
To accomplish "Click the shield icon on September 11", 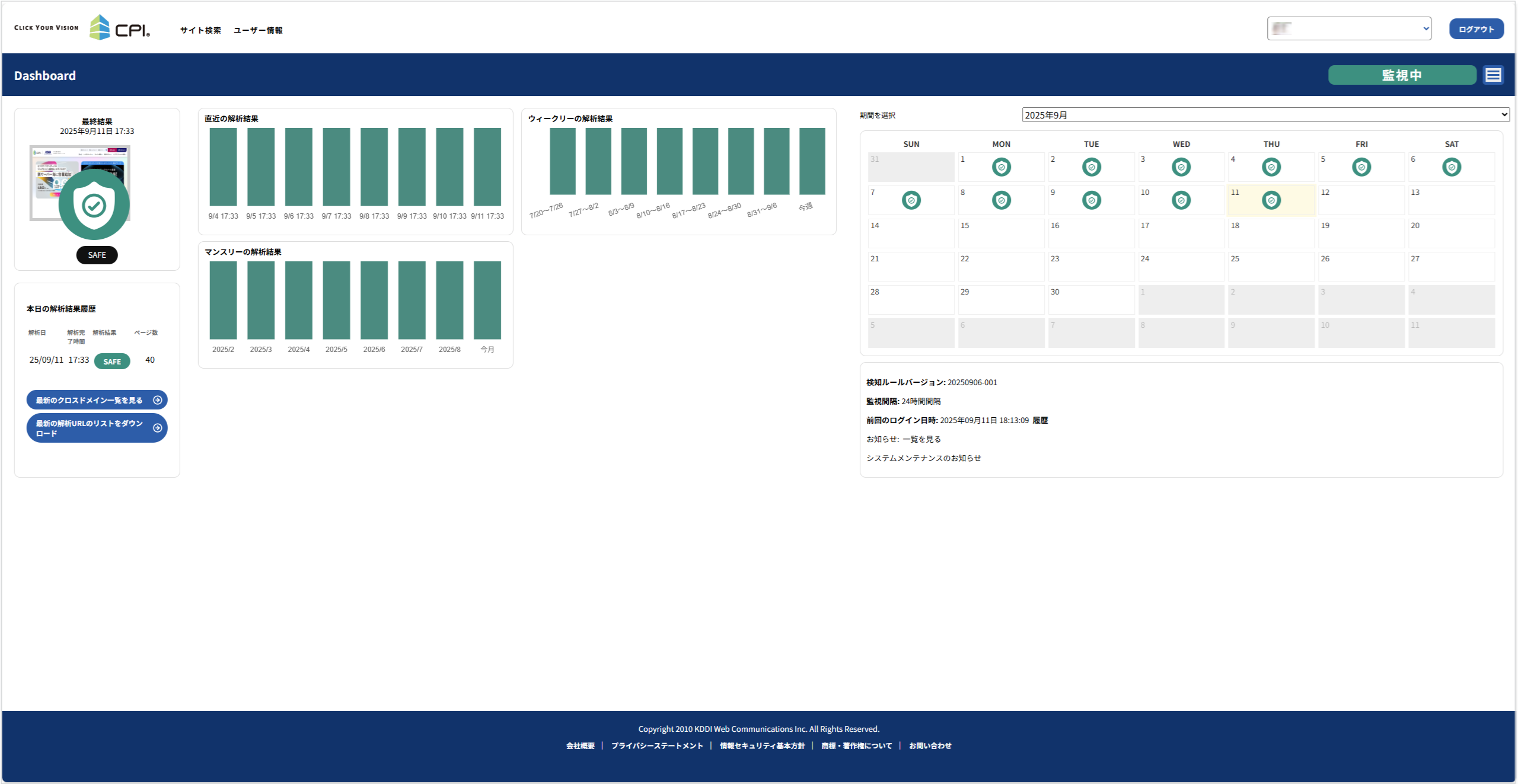I will coord(1271,200).
